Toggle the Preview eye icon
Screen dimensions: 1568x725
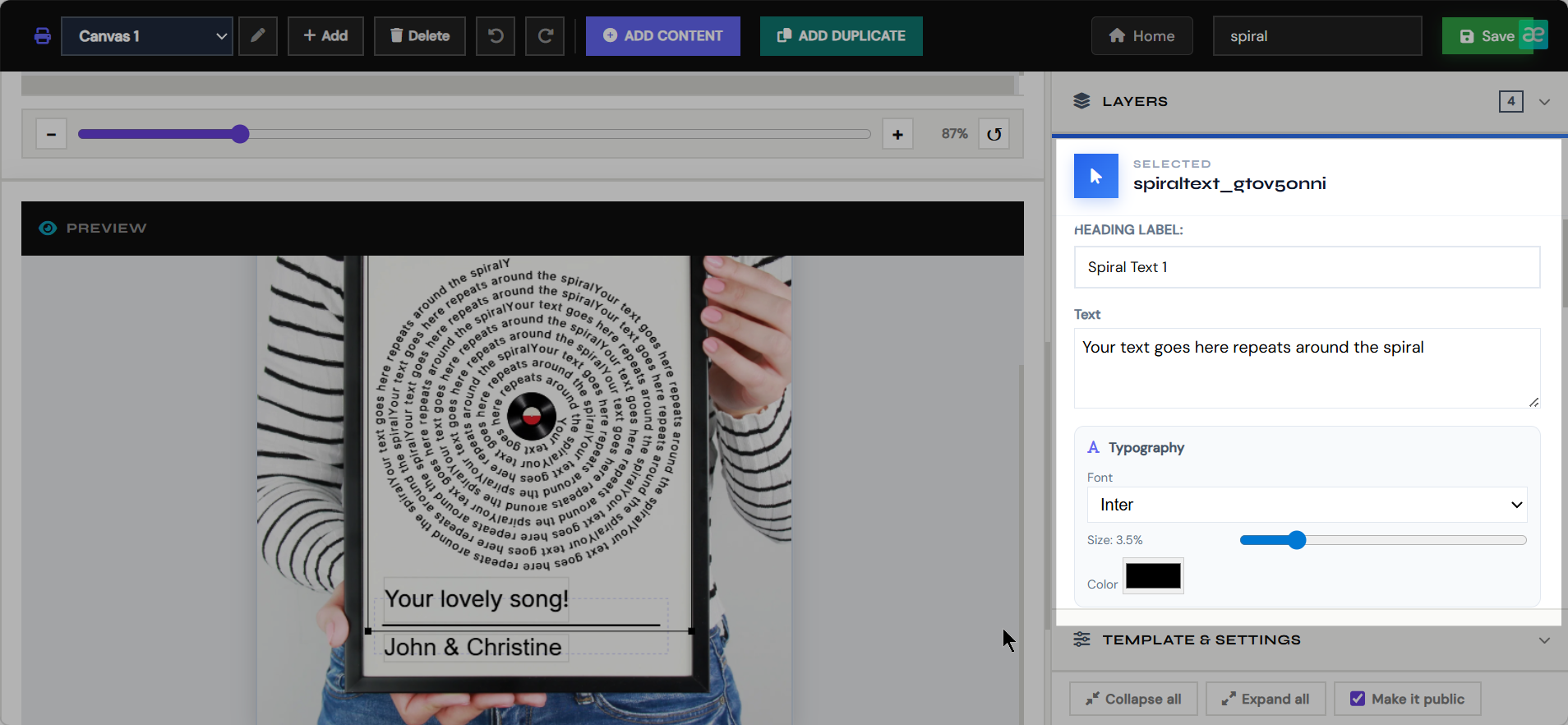click(48, 229)
